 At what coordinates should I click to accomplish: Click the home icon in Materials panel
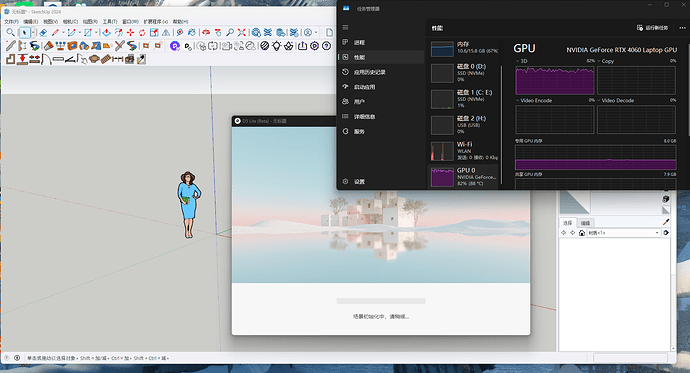(582, 233)
